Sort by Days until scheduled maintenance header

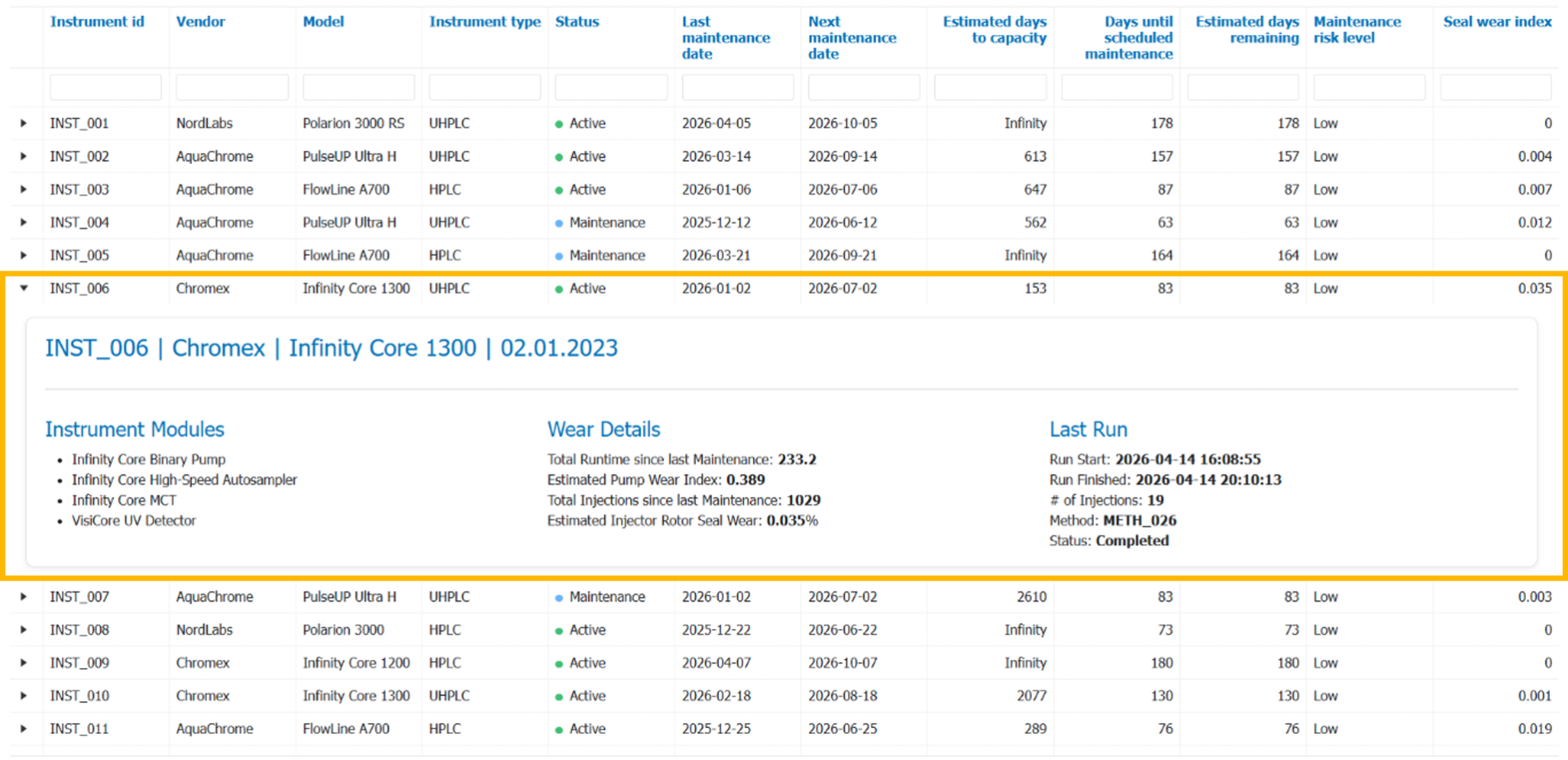[1129, 38]
